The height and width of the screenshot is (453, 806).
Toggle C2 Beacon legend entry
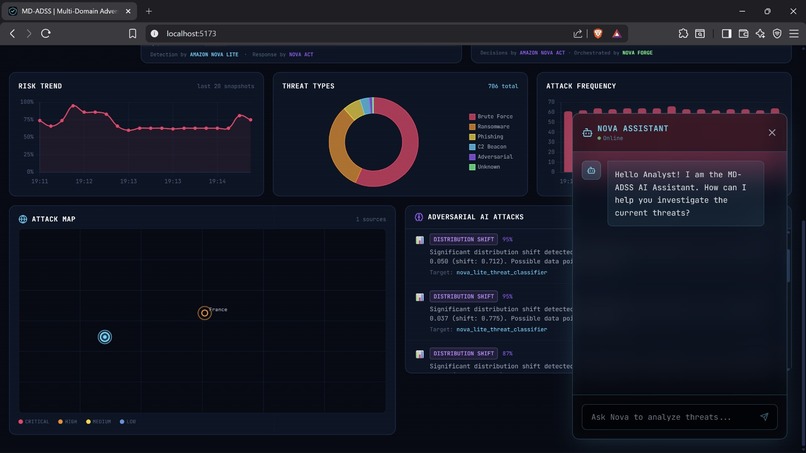click(x=487, y=147)
